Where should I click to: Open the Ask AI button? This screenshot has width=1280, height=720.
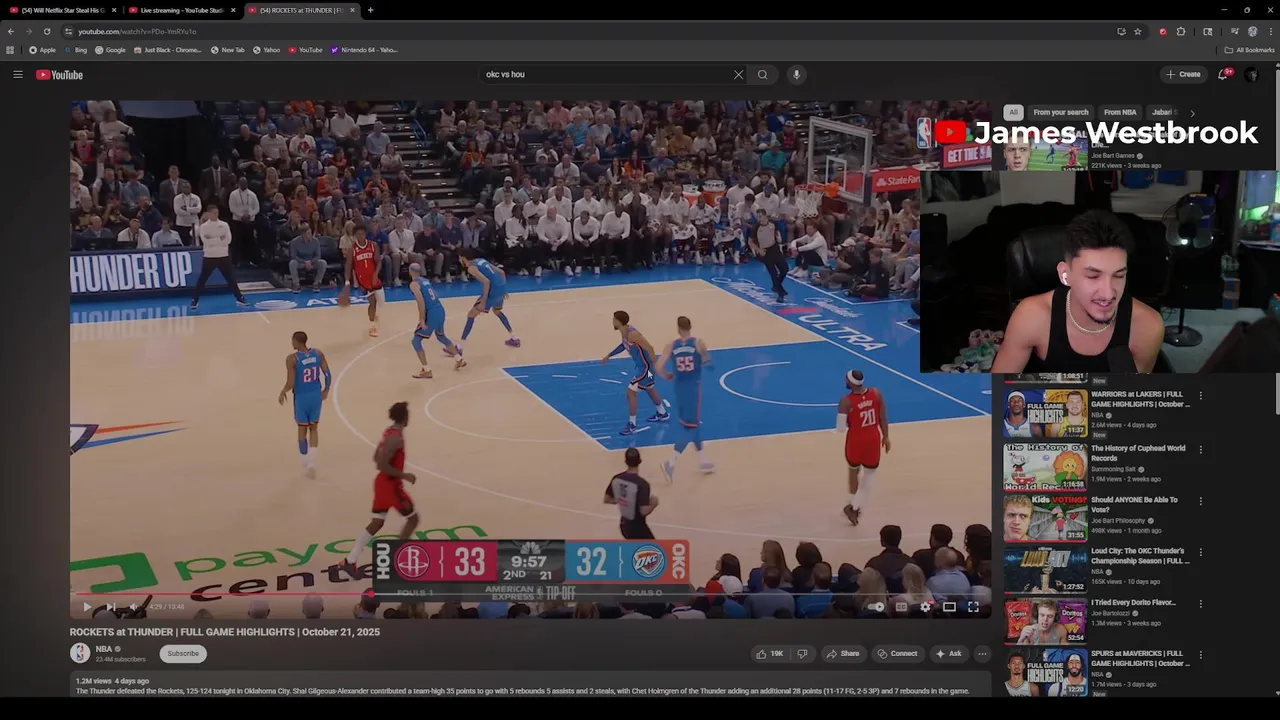coord(948,653)
